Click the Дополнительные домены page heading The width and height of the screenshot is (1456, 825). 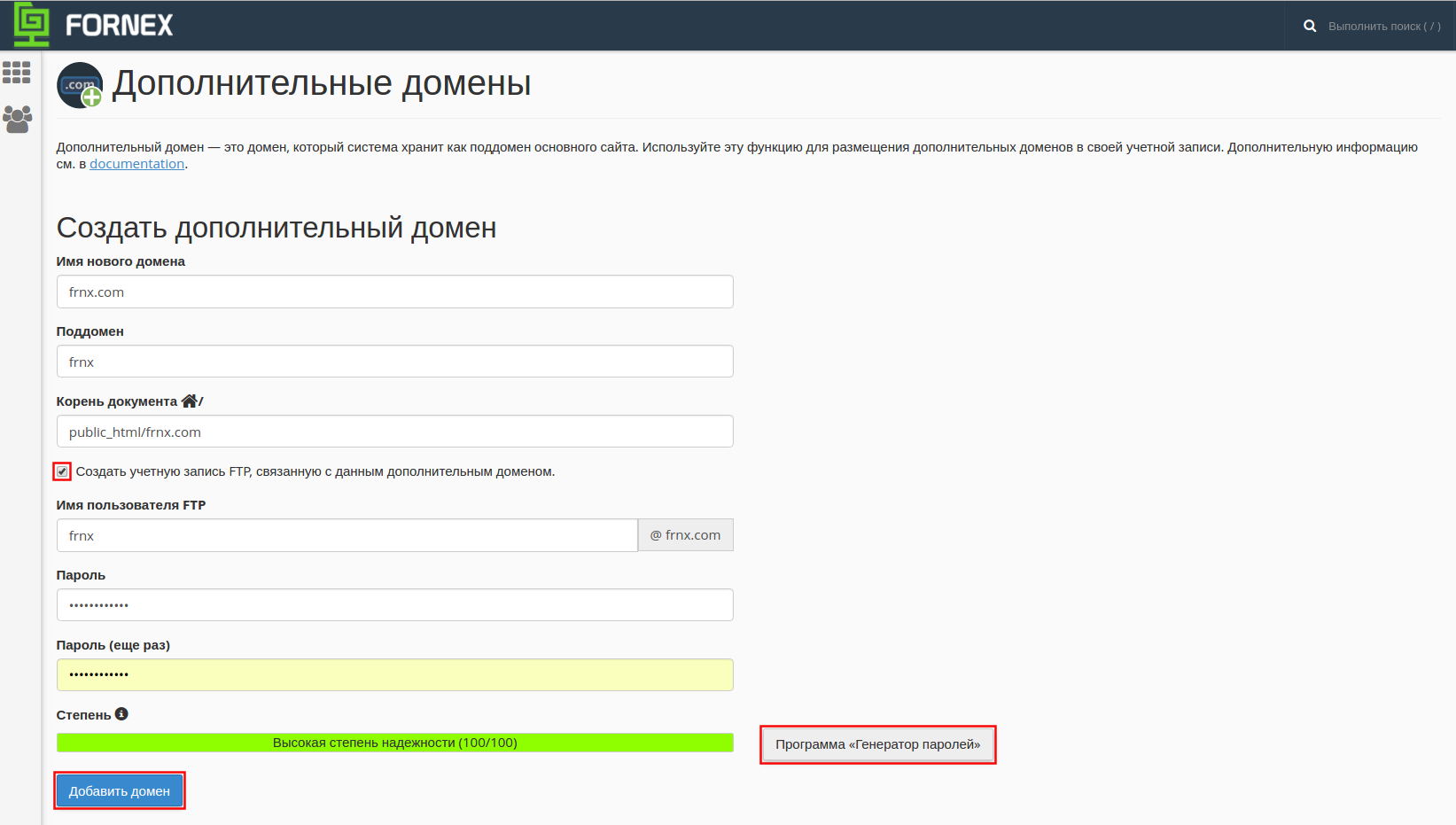click(322, 83)
